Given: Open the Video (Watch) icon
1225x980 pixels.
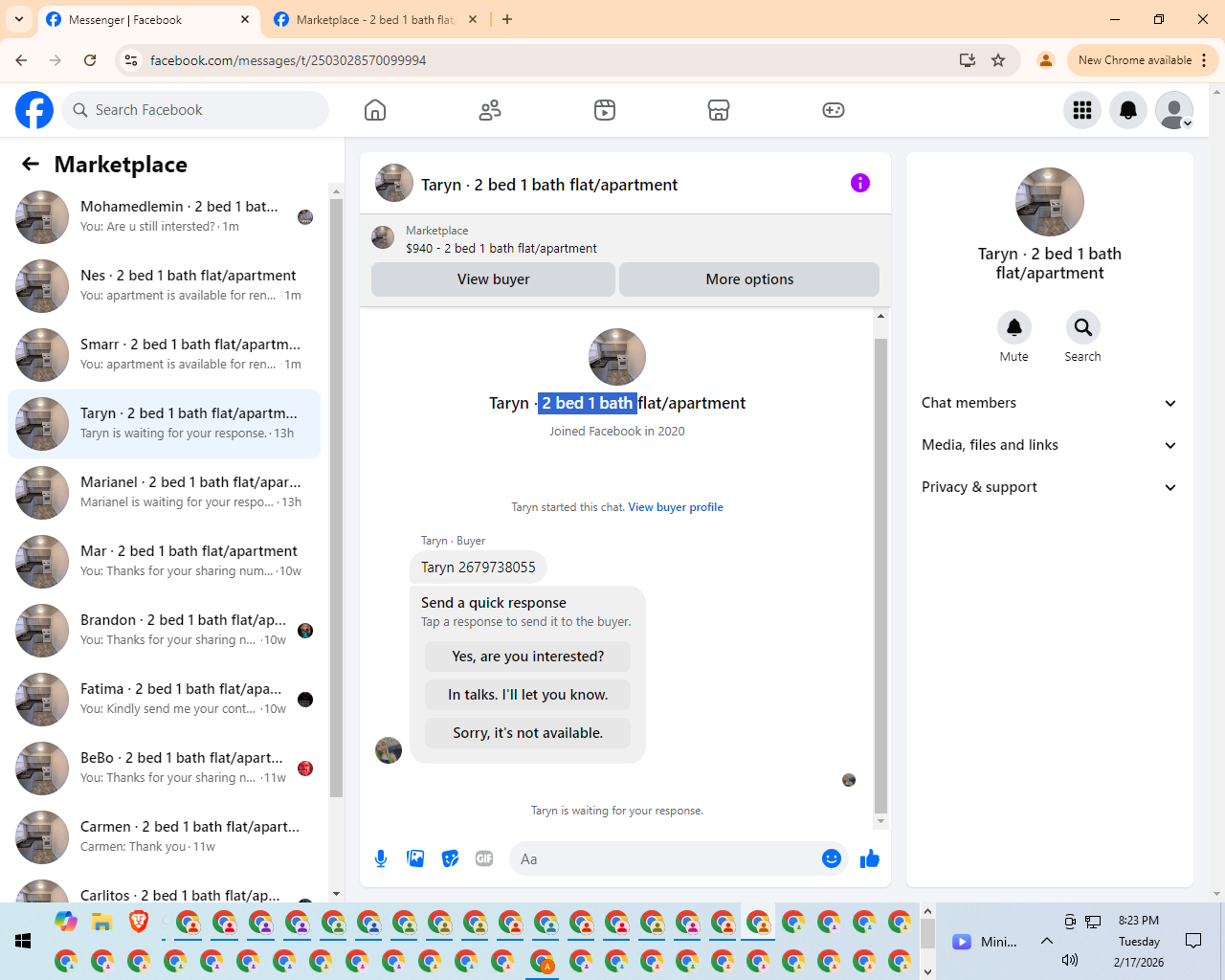Looking at the screenshot, I should click(x=605, y=110).
